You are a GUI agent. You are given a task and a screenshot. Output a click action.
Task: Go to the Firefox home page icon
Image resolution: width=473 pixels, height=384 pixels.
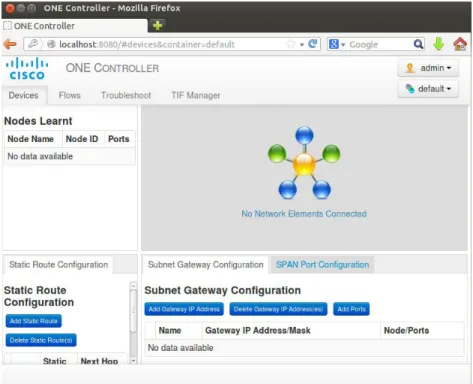pyautogui.click(x=460, y=44)
